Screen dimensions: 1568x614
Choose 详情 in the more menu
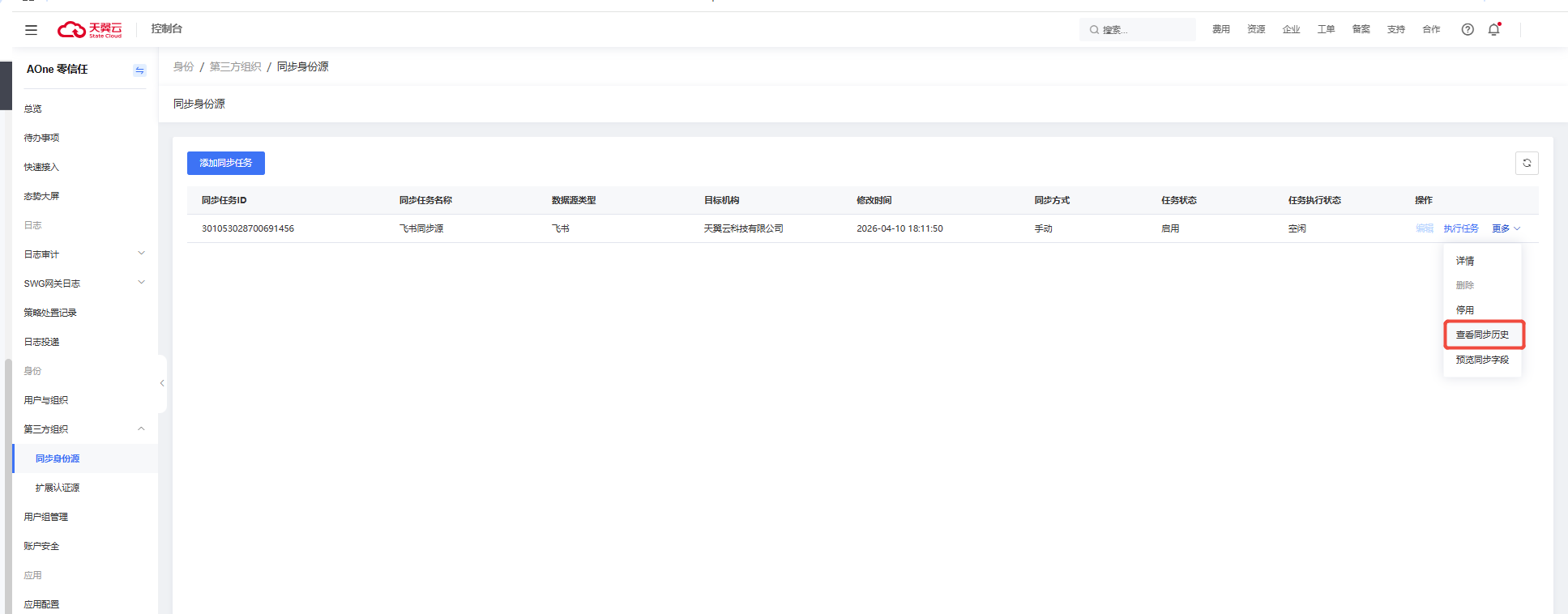coord(1465,261)
